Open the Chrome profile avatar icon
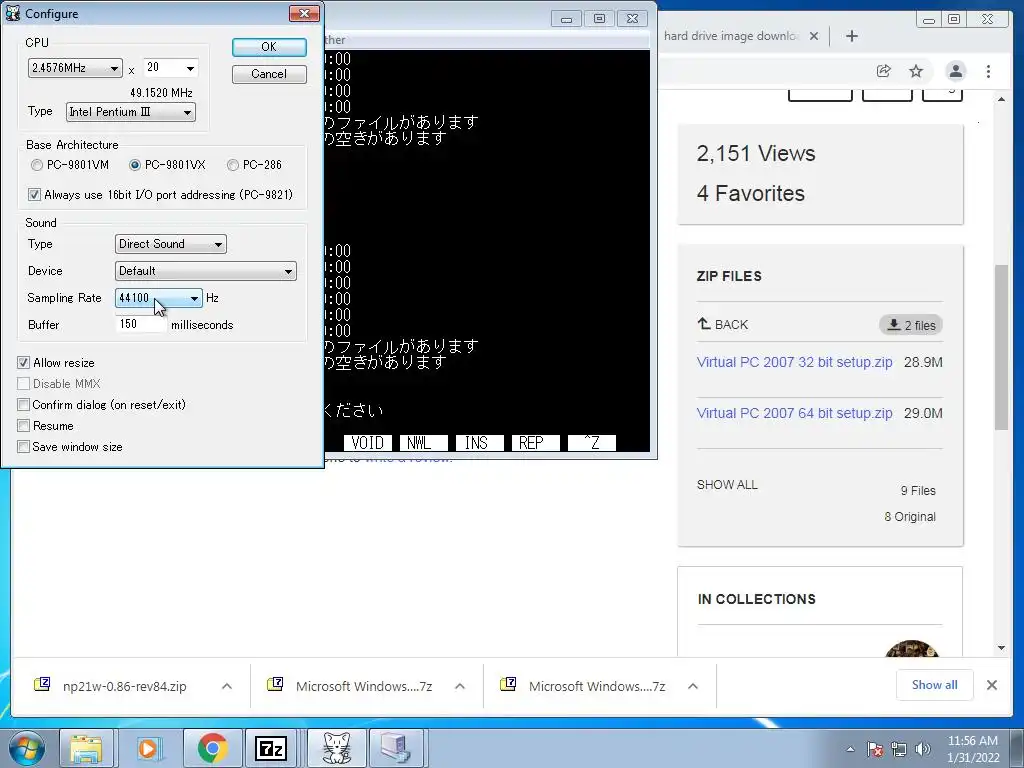Viewport: 1024px width, 768px height. 955,71
